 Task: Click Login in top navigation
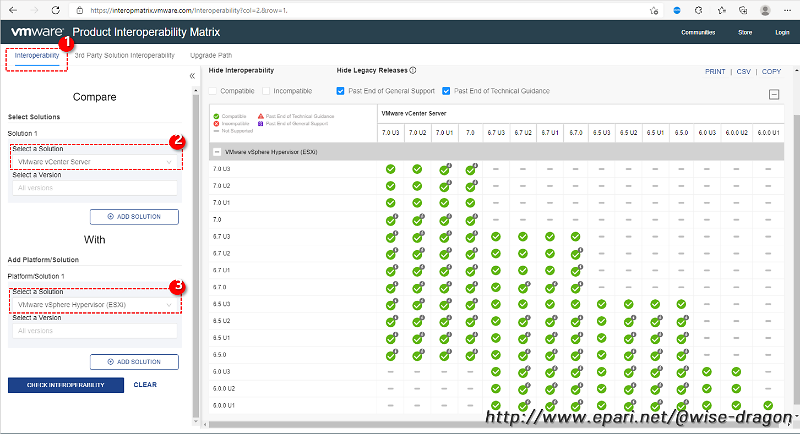pos(782,32)
